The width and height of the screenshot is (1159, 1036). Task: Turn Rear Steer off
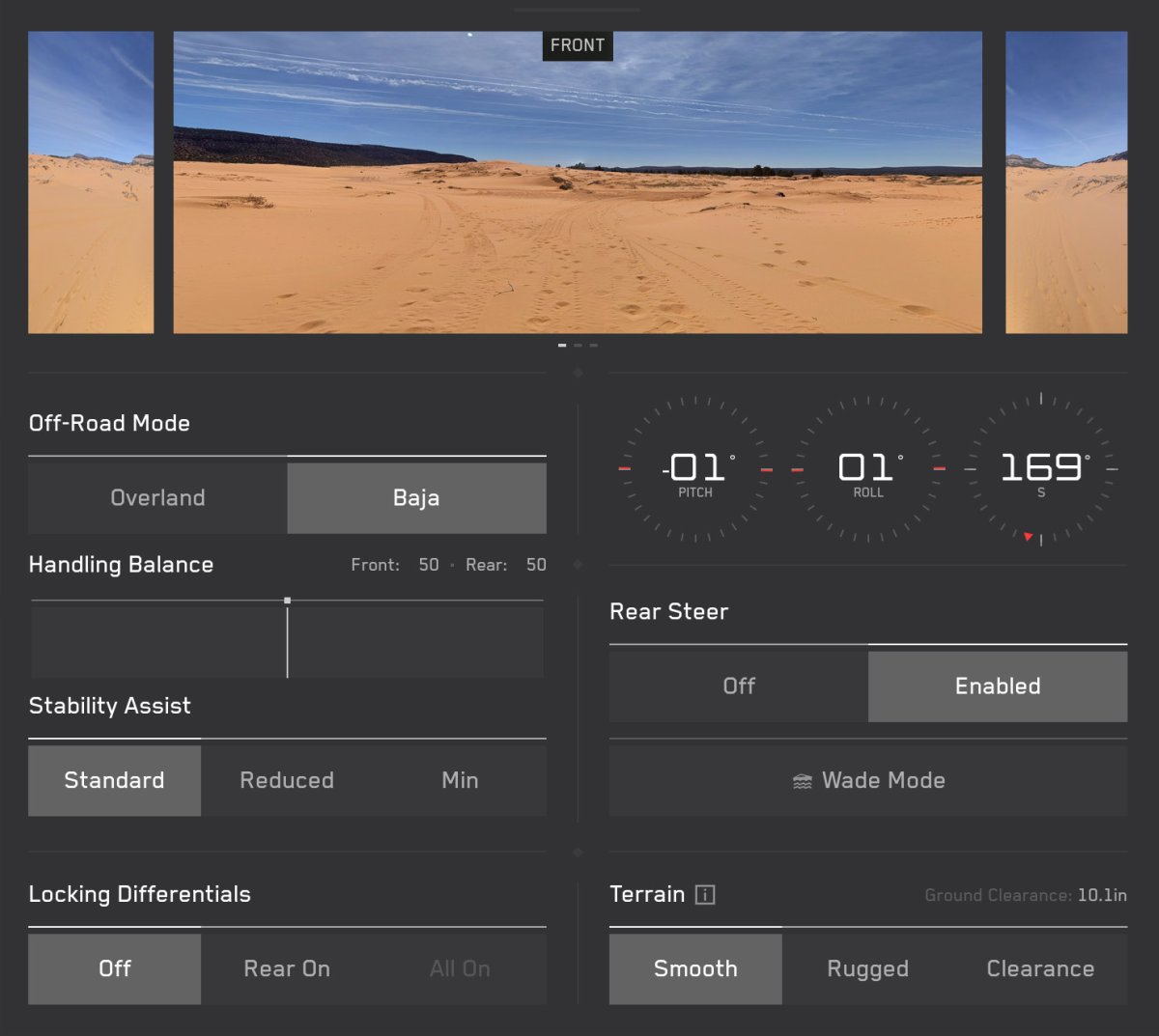coord(739,686)
